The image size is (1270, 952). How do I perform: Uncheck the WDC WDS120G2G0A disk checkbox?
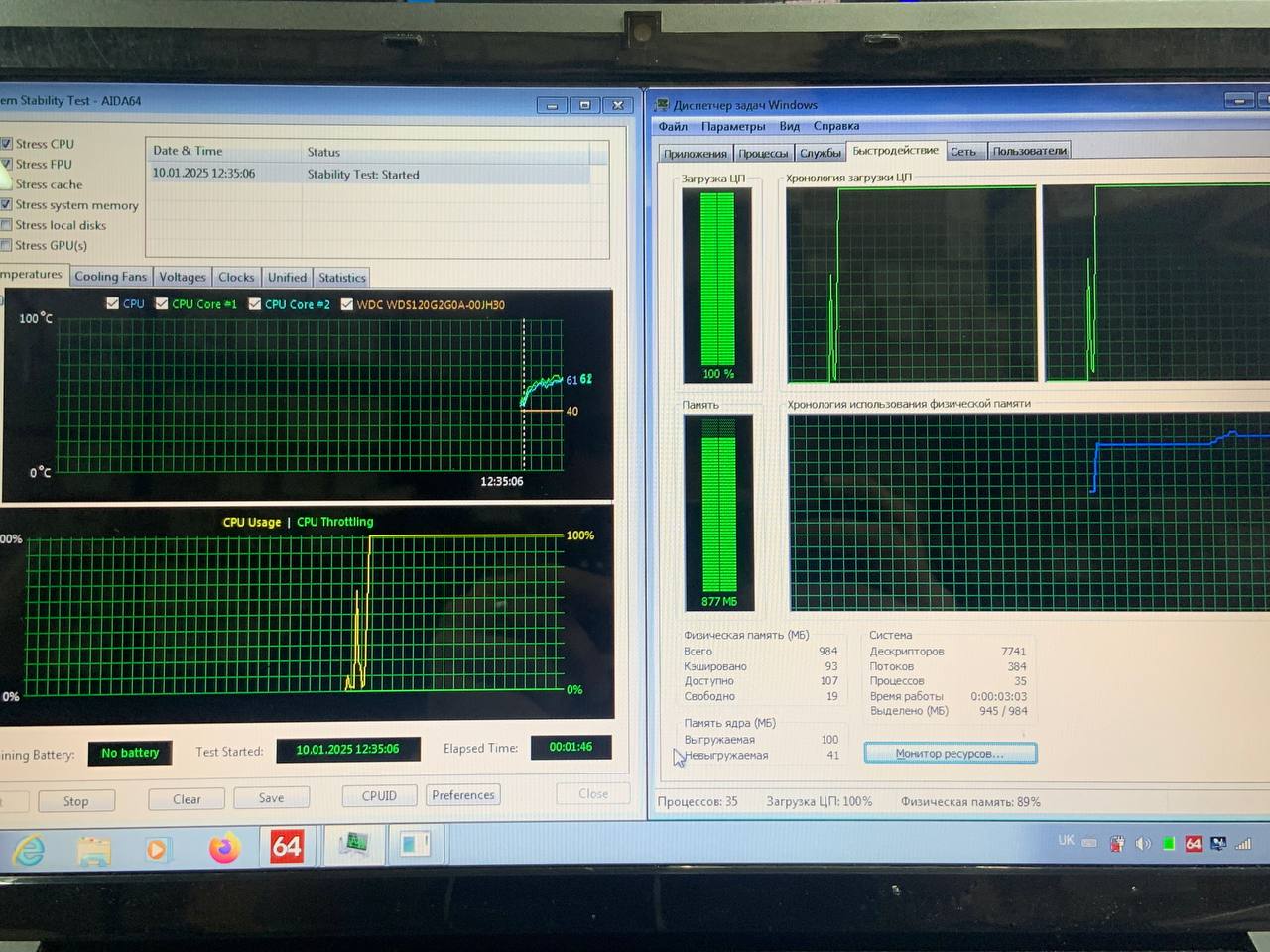(x=347, y=304)
